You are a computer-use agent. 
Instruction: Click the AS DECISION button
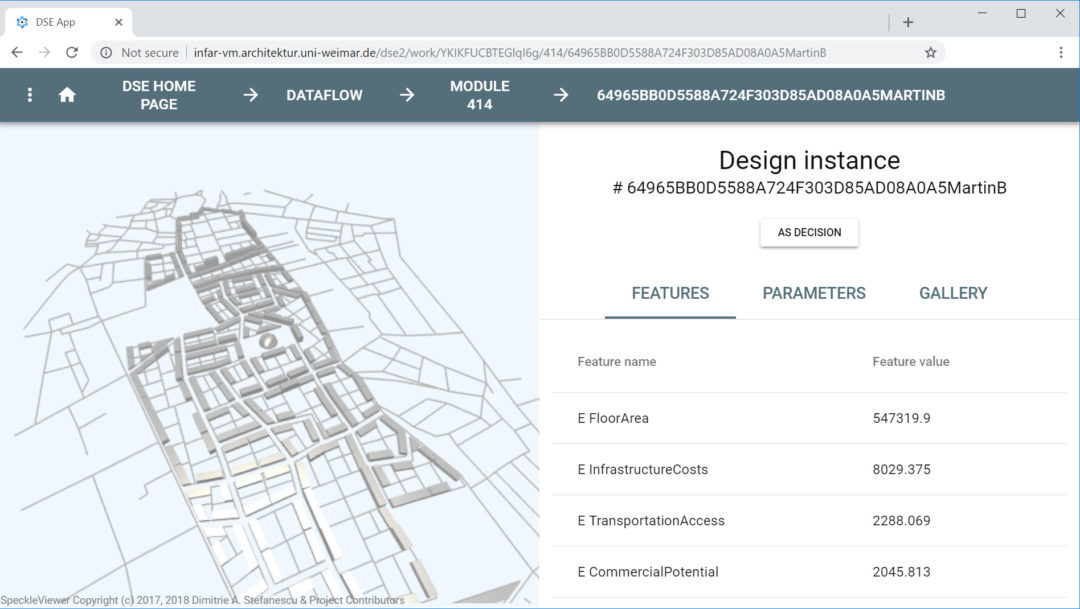point(809,233)
